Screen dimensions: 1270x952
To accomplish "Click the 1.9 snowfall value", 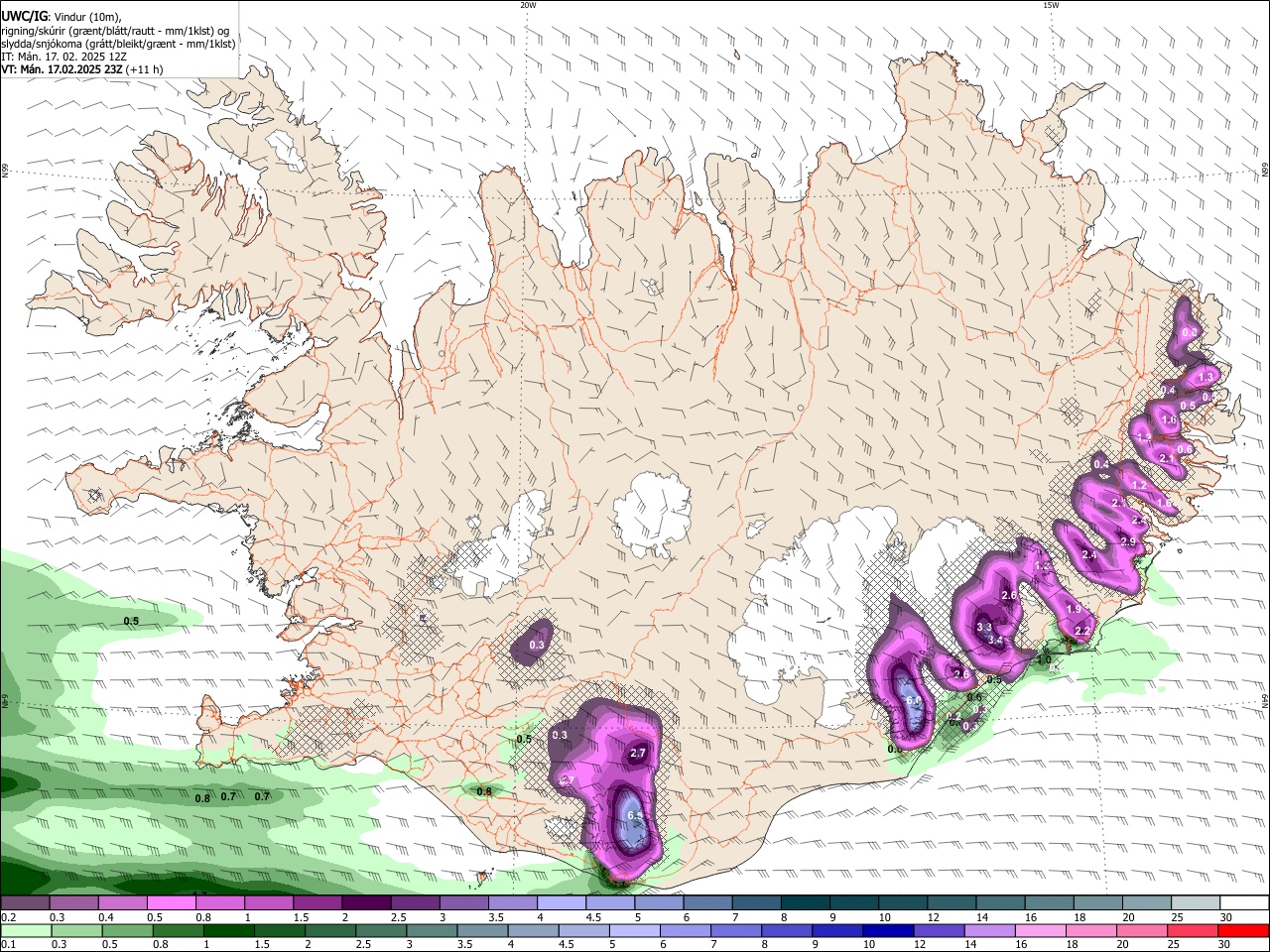I will coord(1074,609).
